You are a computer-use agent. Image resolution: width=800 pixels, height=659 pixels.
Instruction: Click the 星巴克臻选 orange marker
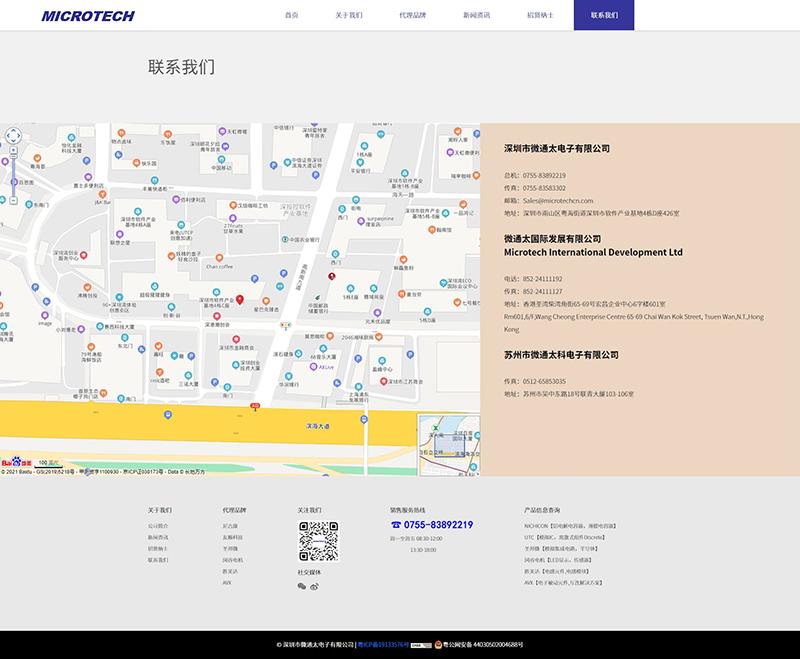click(x=266, y=301)
